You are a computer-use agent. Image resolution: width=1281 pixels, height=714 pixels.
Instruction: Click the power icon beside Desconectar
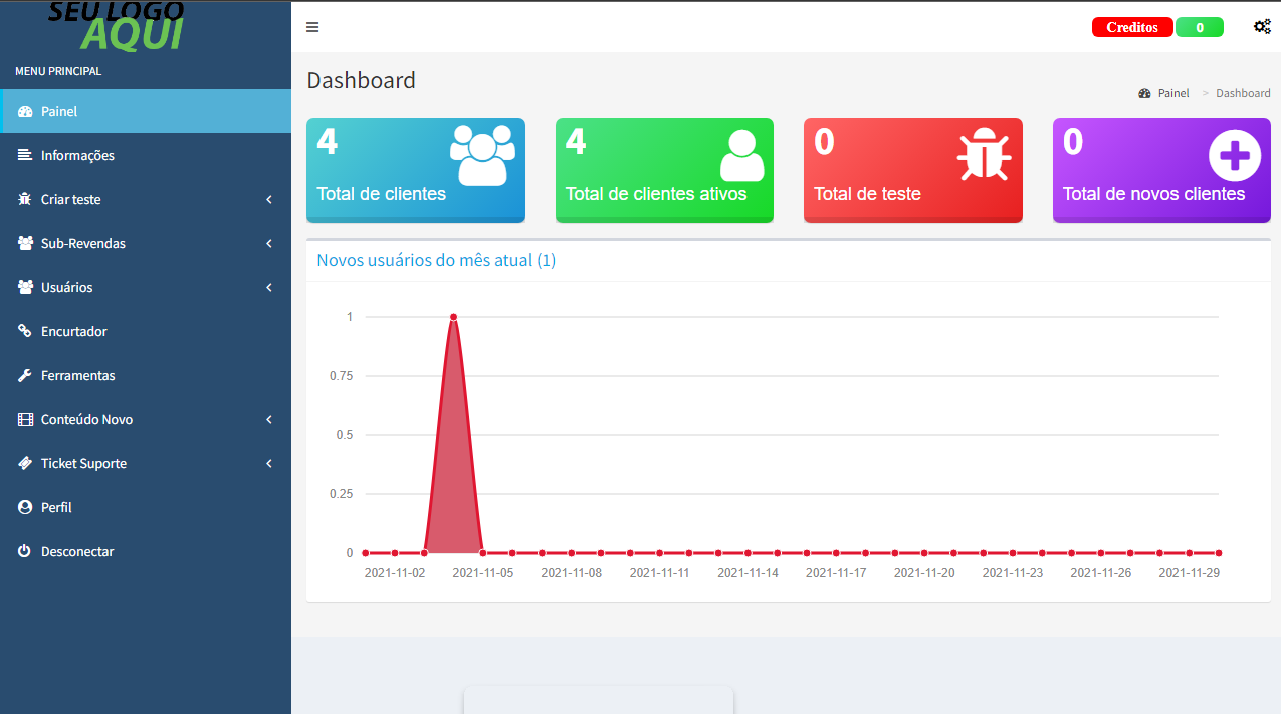tap(25, 551)
